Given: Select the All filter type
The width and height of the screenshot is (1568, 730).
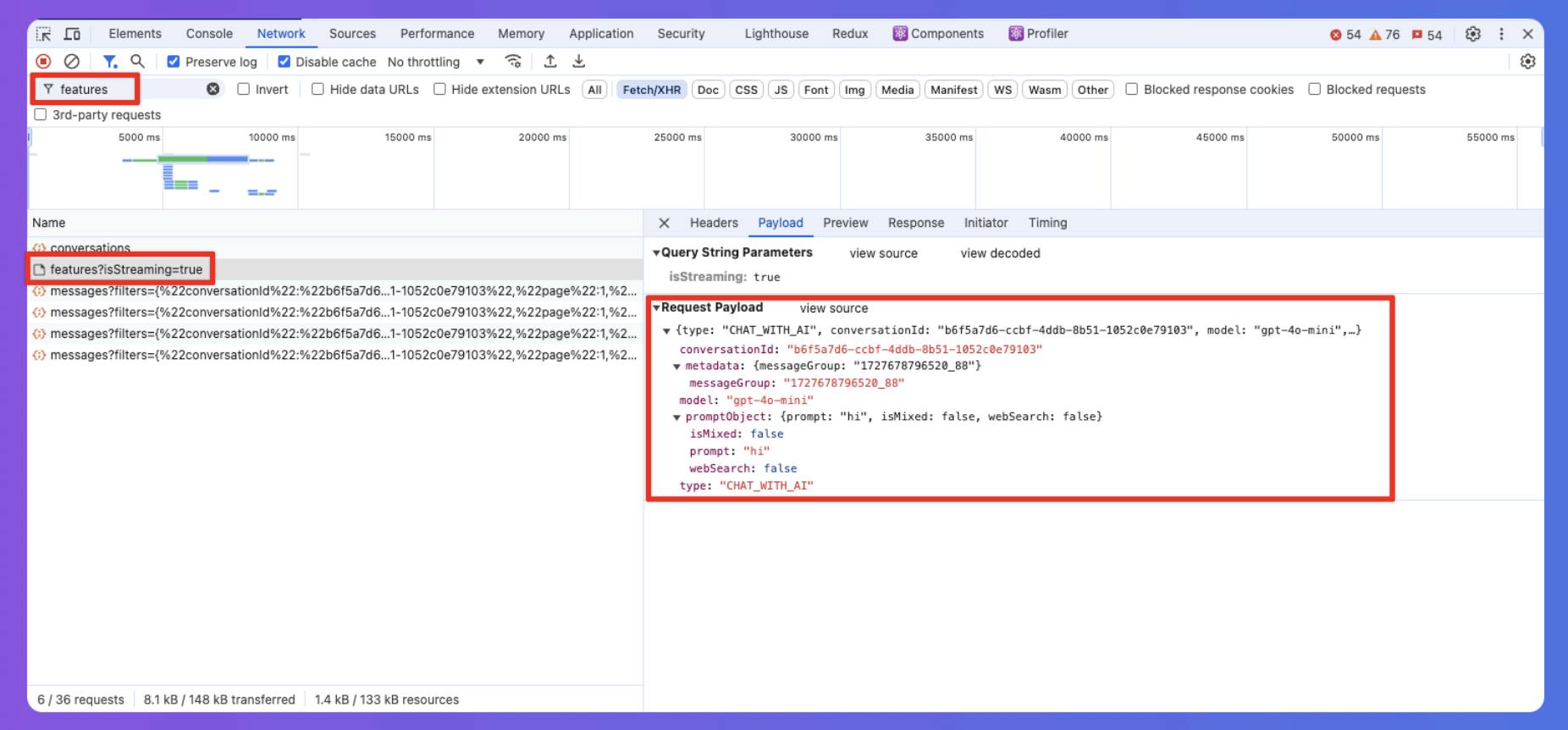Looking at the screenshot, I should (x=595, y=90).
